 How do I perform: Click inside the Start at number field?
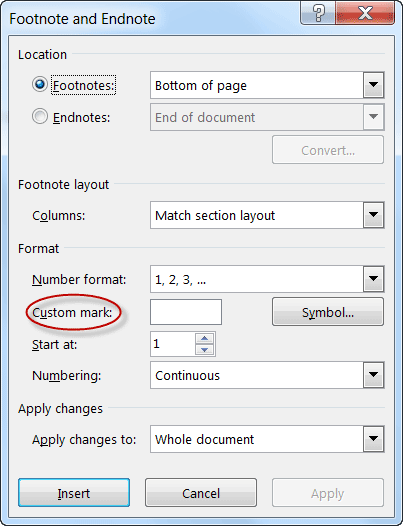pos(172,344)
